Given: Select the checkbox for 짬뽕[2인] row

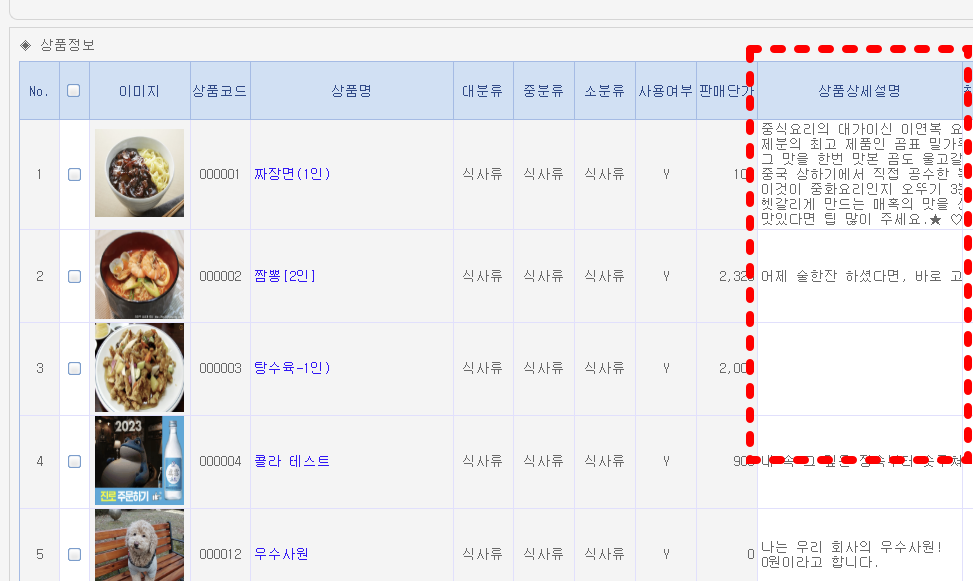Looking at the screenshot, I should click(74, 276).
